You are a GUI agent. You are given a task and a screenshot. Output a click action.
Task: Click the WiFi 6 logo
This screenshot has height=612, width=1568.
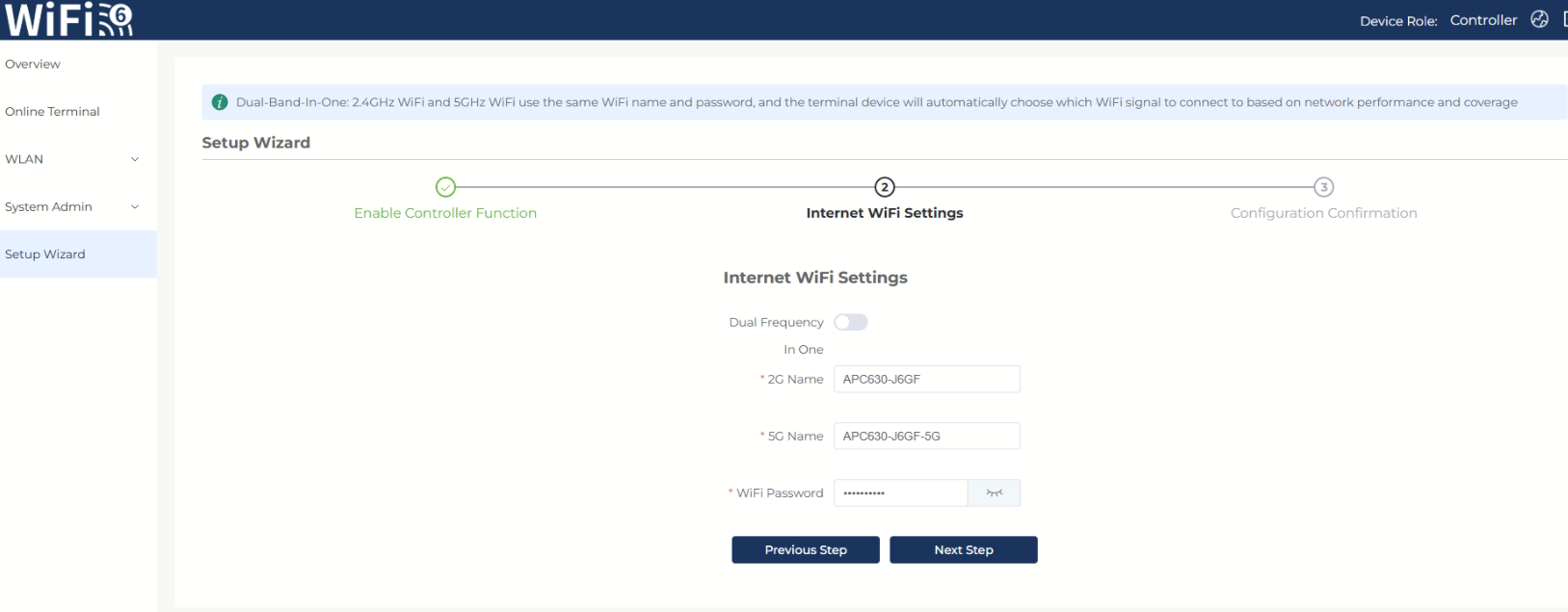(x=69, y=19)
